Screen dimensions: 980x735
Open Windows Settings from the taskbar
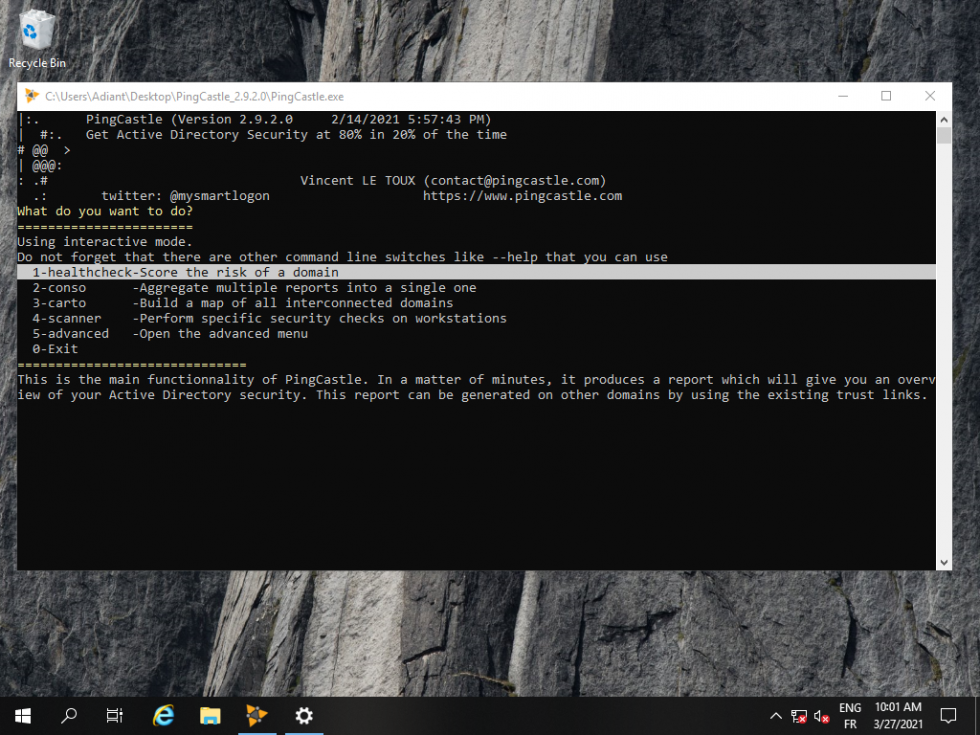click(304, 715)
